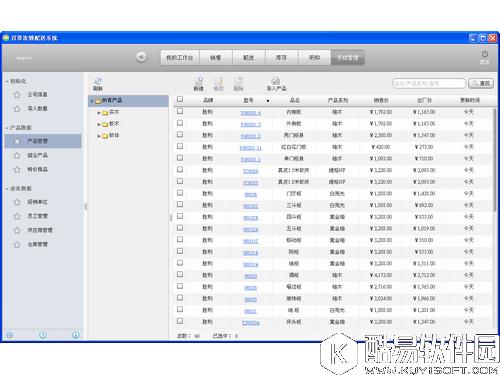Screen dimensions: 500x375
Task: Collapse the 产品数据 sidebar group
Action: (7, 128)
